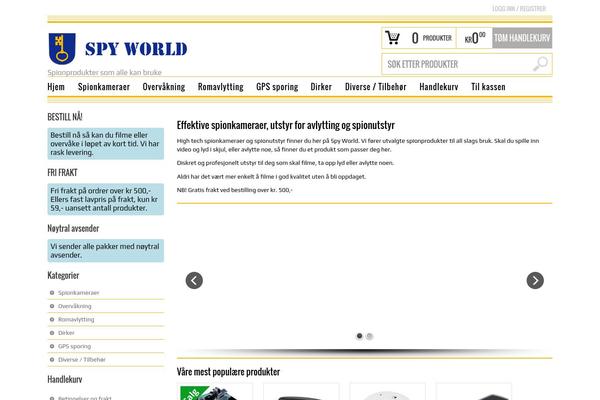Open GPS sporing category link in sidebar
This screenshot has width=600, height=400.
coord(75,346)
